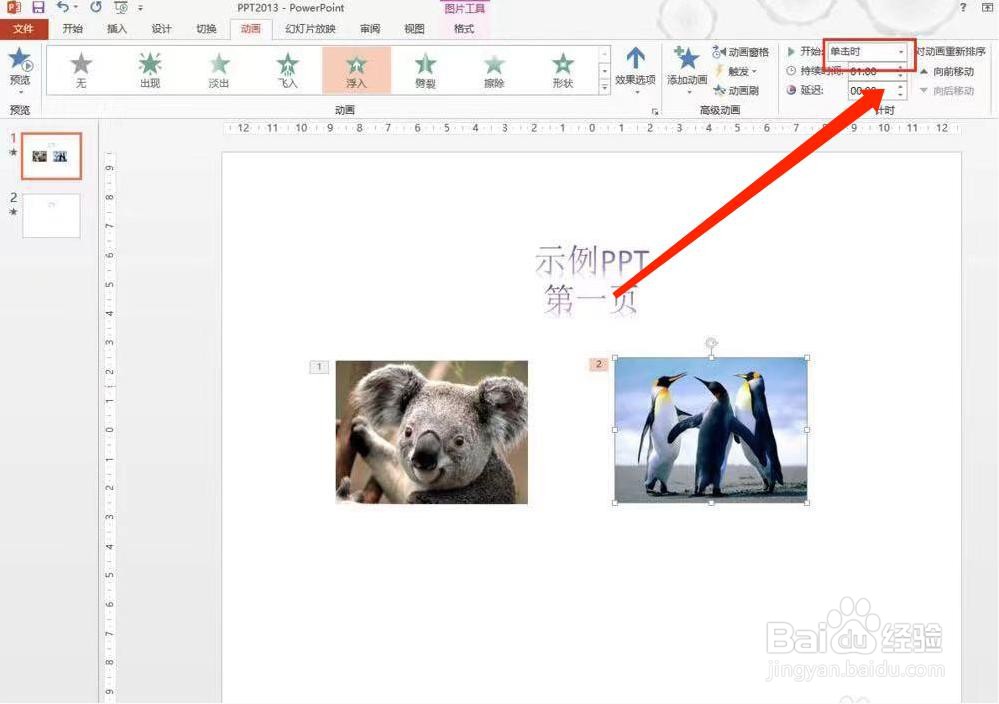The height and width of the screenshot is (704, 999).
Task: Select the penguins picture on the slide
Action: [x=711, y=430]
